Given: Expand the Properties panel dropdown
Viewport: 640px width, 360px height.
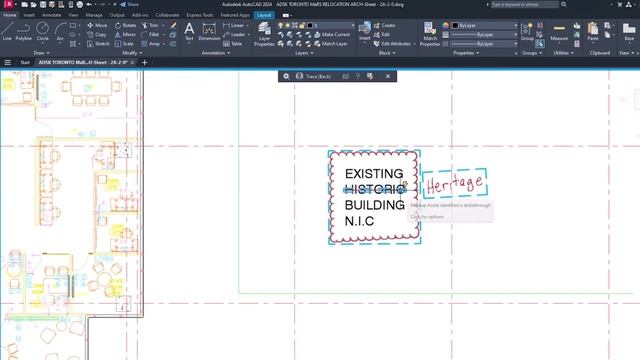Looking at the screenshot, I should point(466,53).
